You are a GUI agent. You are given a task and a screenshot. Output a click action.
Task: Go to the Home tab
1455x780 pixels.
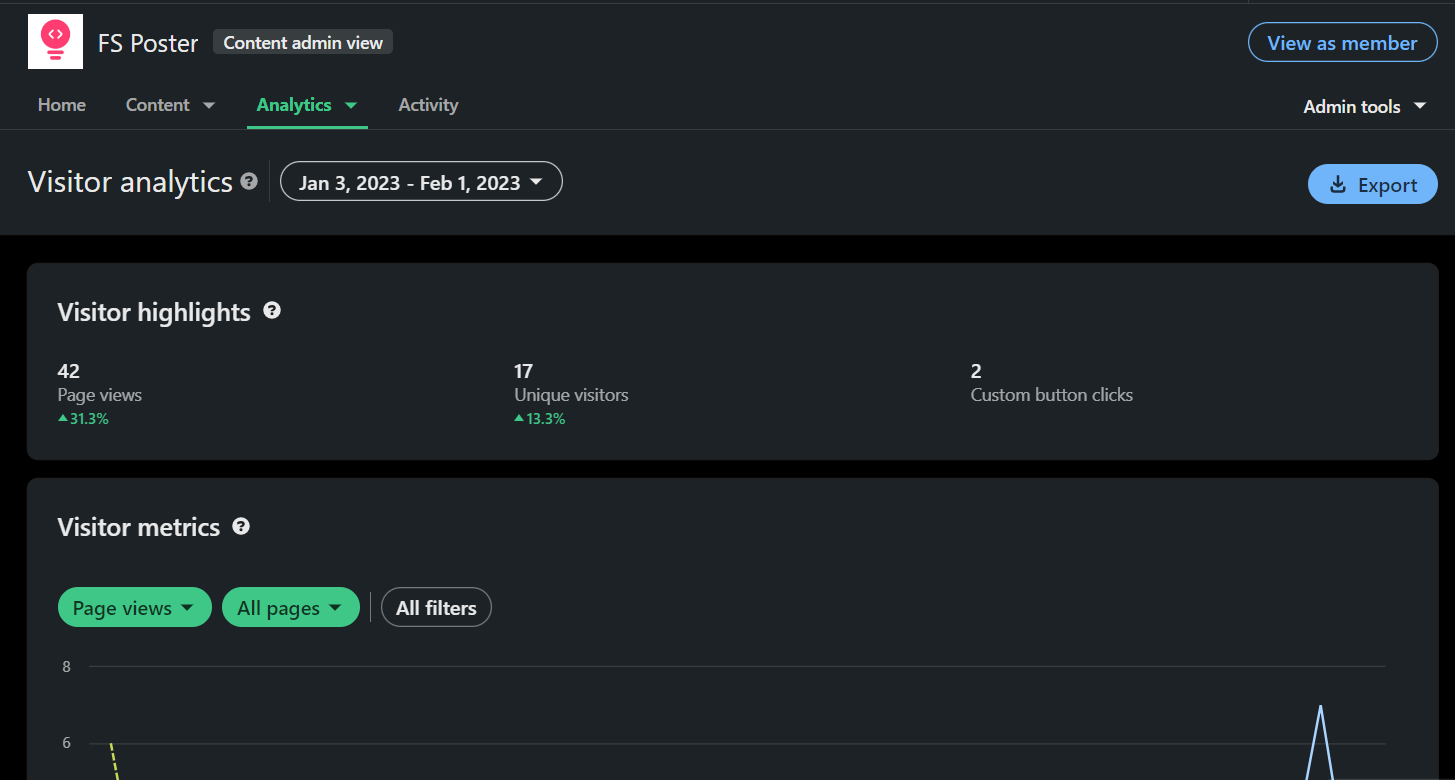tap(62, 105)
